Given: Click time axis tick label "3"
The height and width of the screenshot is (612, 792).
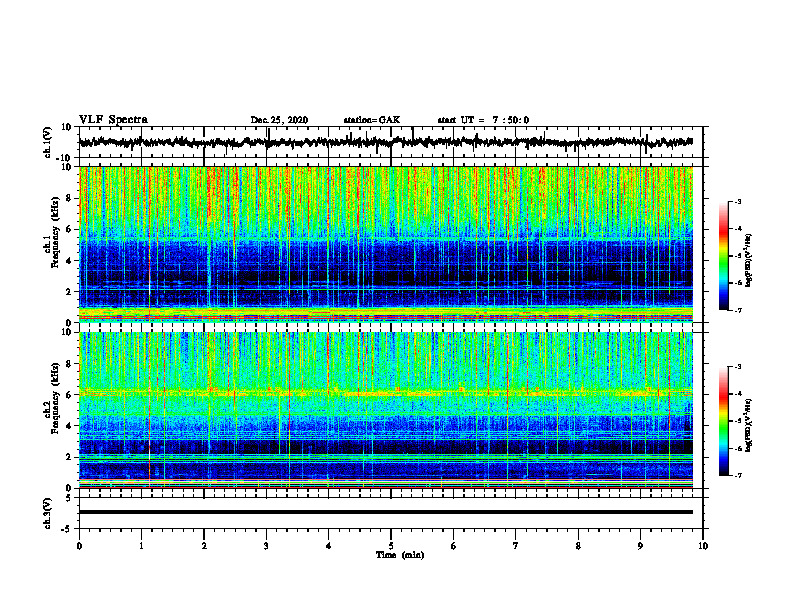Looking at the screenshot, I should coord(266,546).
